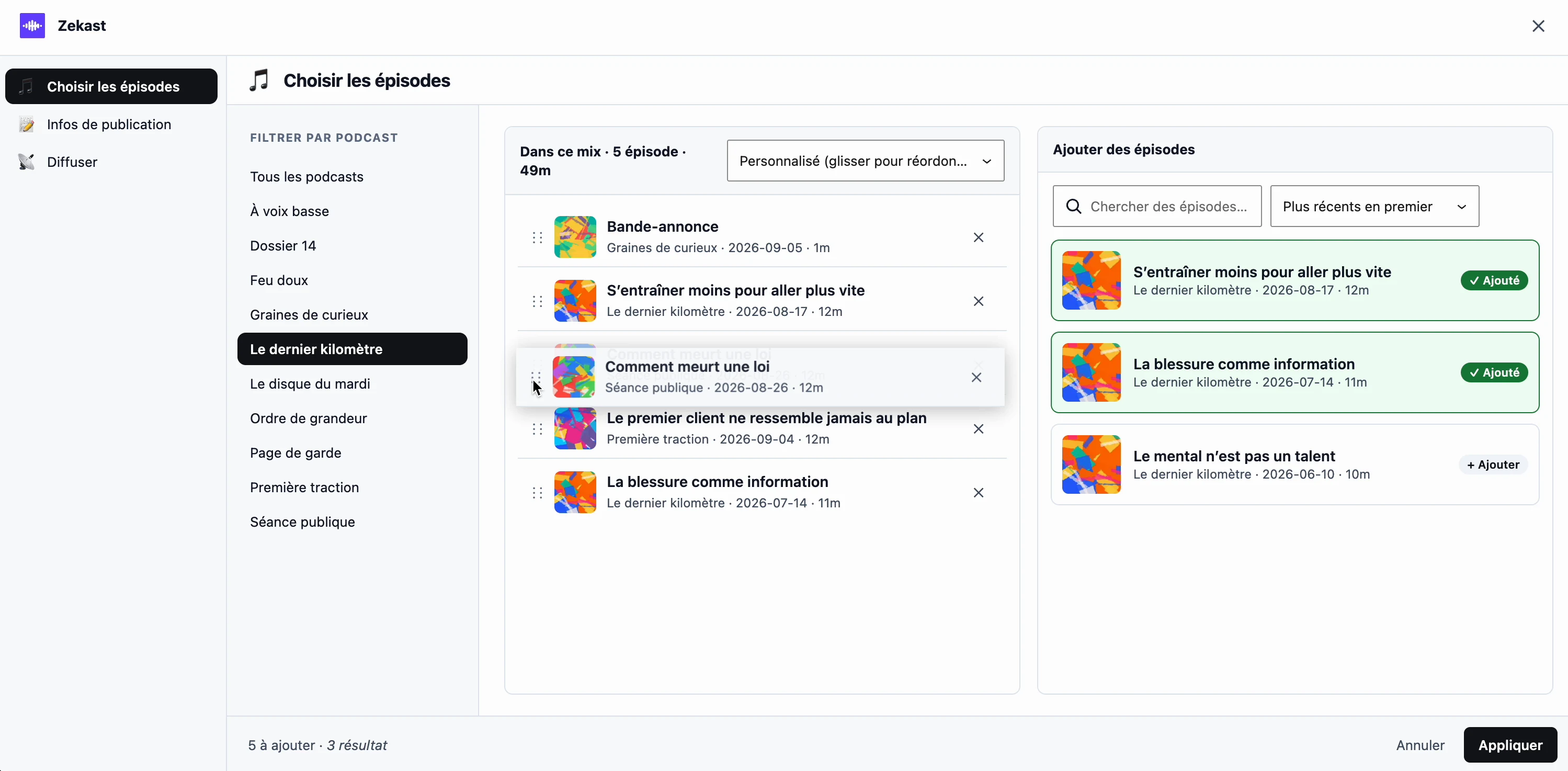
Task: Grab drag handle of Le premier client row
Action: (x=538, y=429)
